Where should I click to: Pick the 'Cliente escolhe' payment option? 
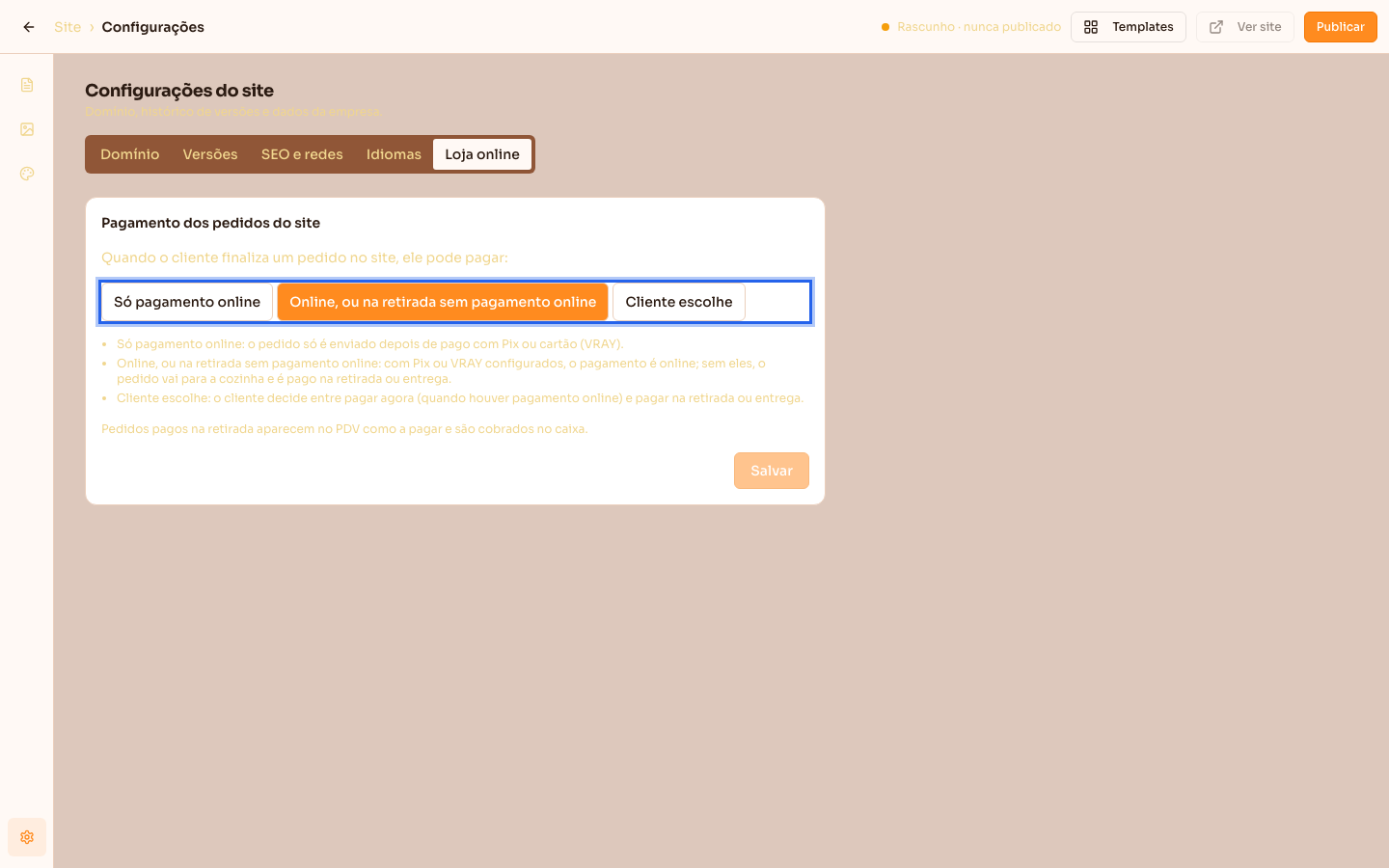click(x=679, y=302)
